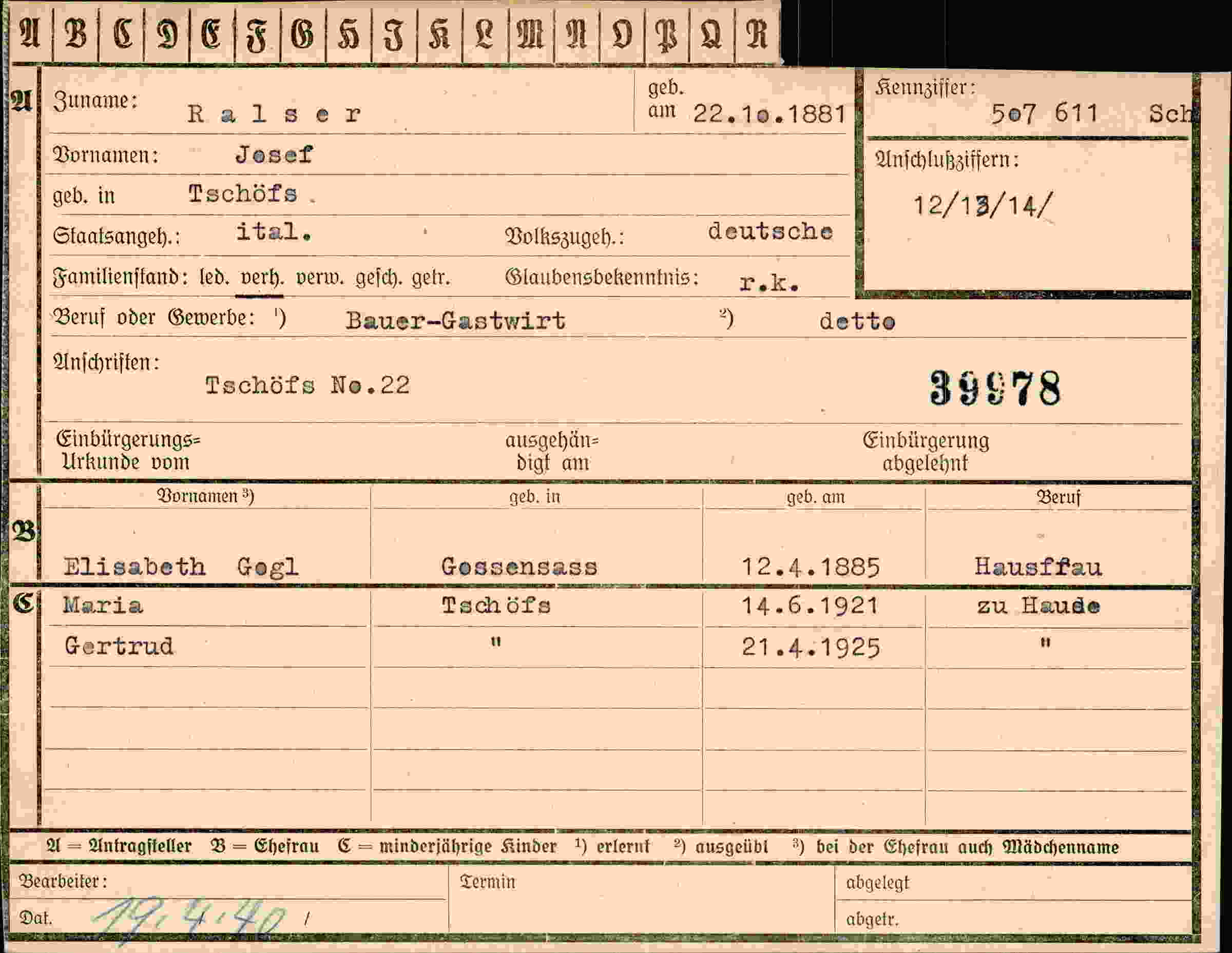Image resolution: width=1232 pixels, height=953 pixels.
Task: Select address Tschöfs No.22
Action: (307, 386)
